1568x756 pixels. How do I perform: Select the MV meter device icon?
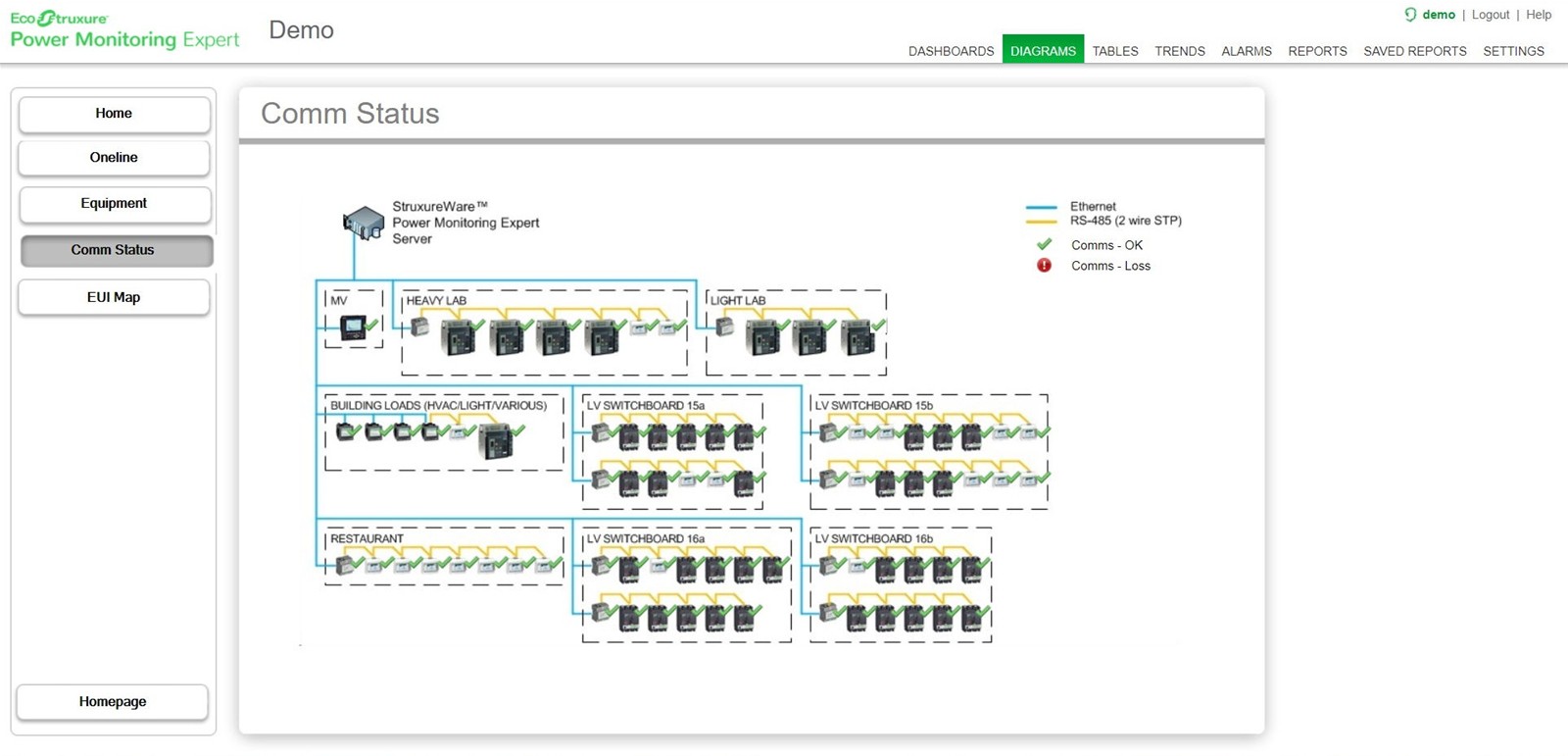[x=353, y=328]
